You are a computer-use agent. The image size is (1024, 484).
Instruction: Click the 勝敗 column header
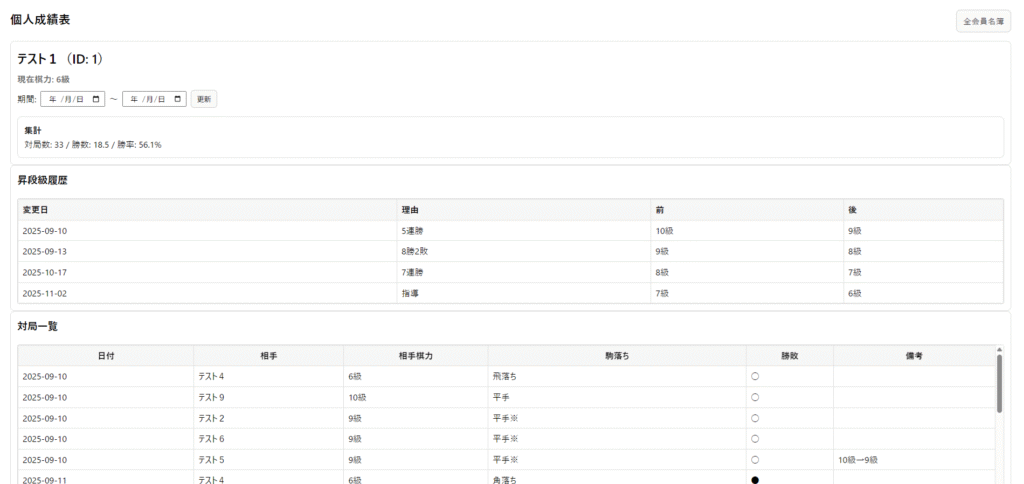point(789,356)
